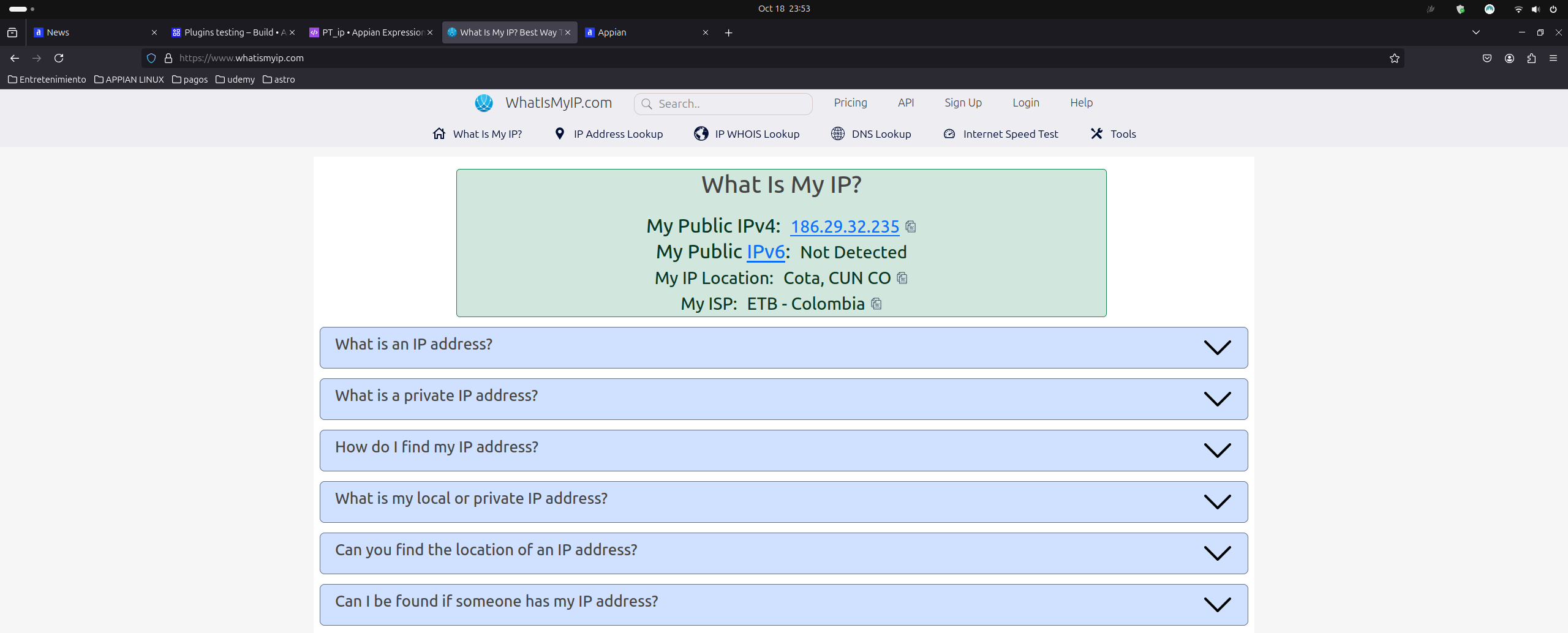This screenshot has width=1568, height=633.
Task: Open the What Is My IP? nav item
Action: 477,134
